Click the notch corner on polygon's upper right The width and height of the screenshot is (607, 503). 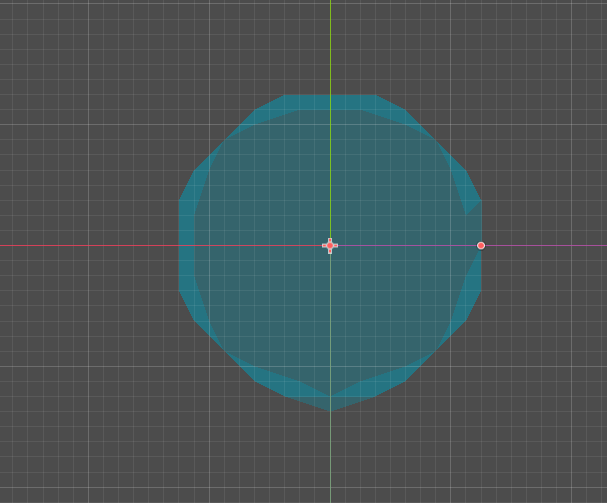pos(466,215)
